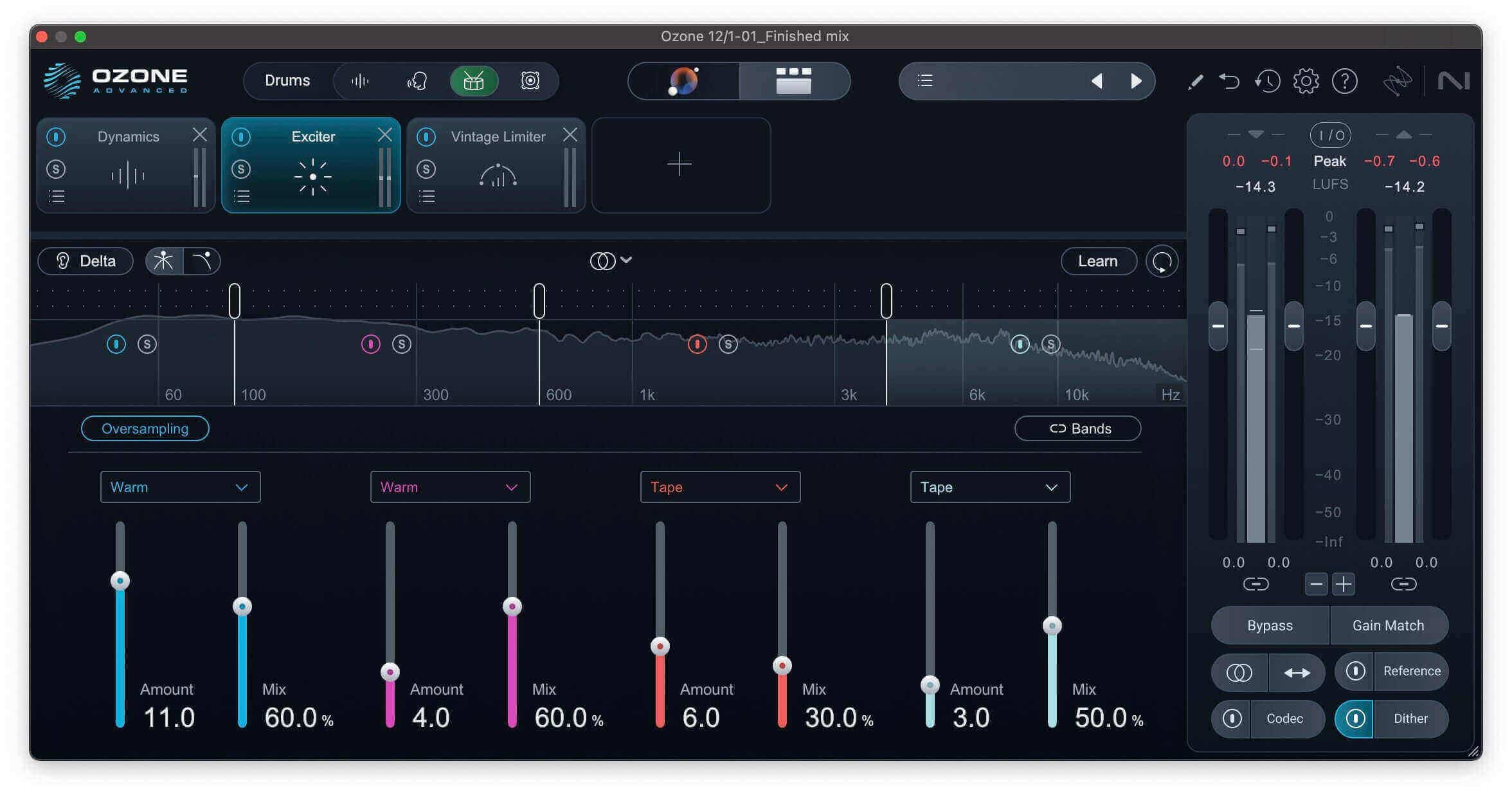The image size is (1512, 795).
Task: Click the undo arrow icon
Action: tap(1229, 81)
